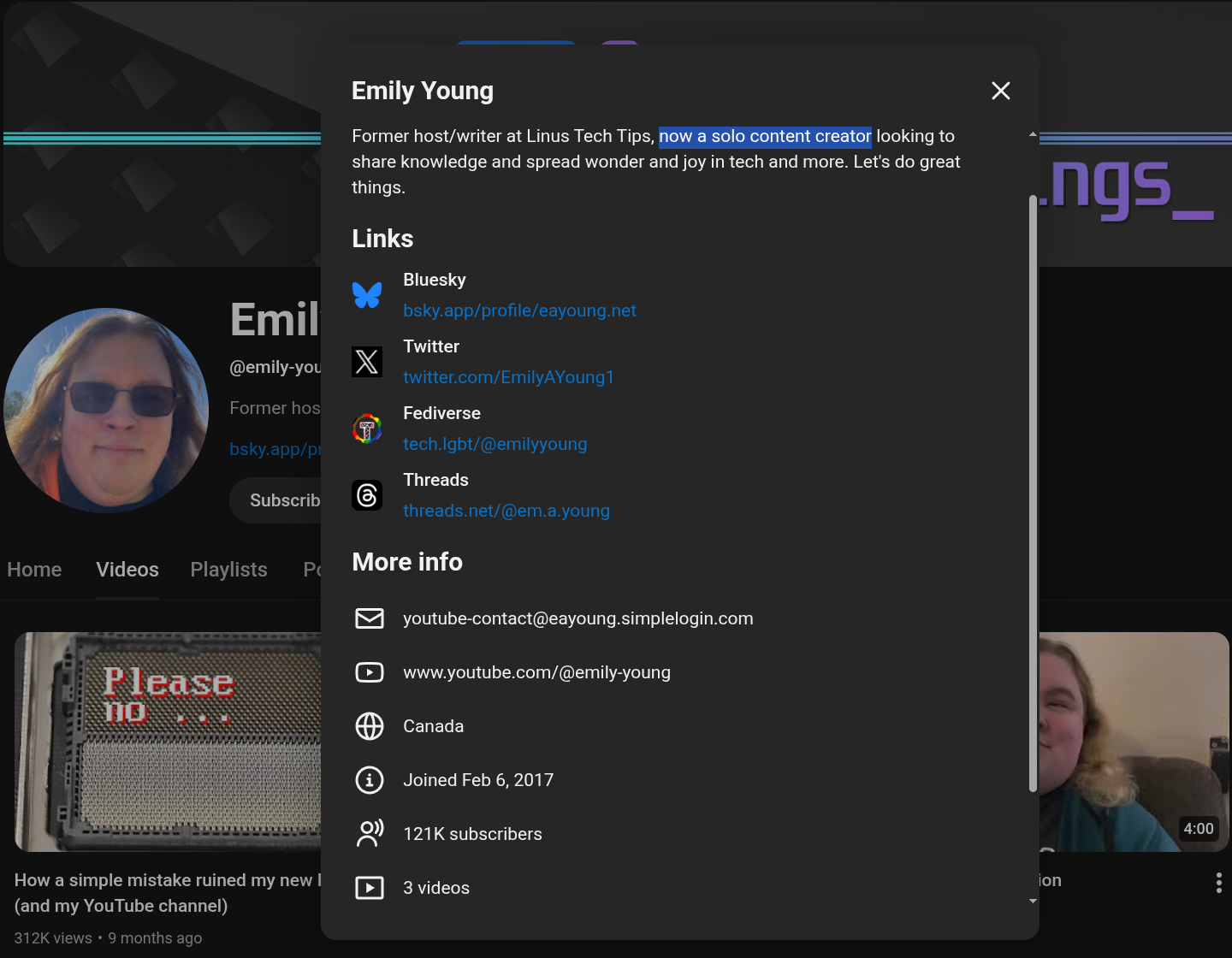This screenshot has height=958, width=1232.
Task: Select the Videos channel tab
Action: 127,570
